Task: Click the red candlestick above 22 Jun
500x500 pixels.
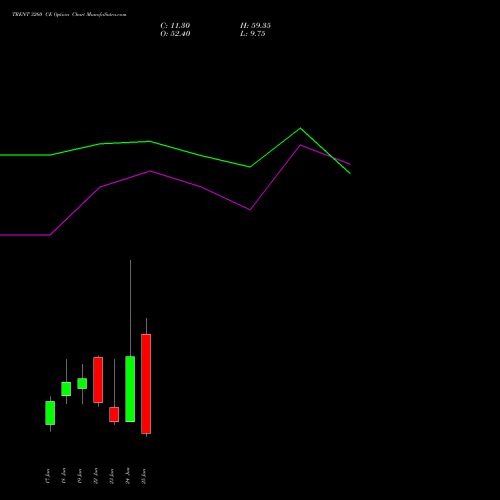Action: point(98,380)
